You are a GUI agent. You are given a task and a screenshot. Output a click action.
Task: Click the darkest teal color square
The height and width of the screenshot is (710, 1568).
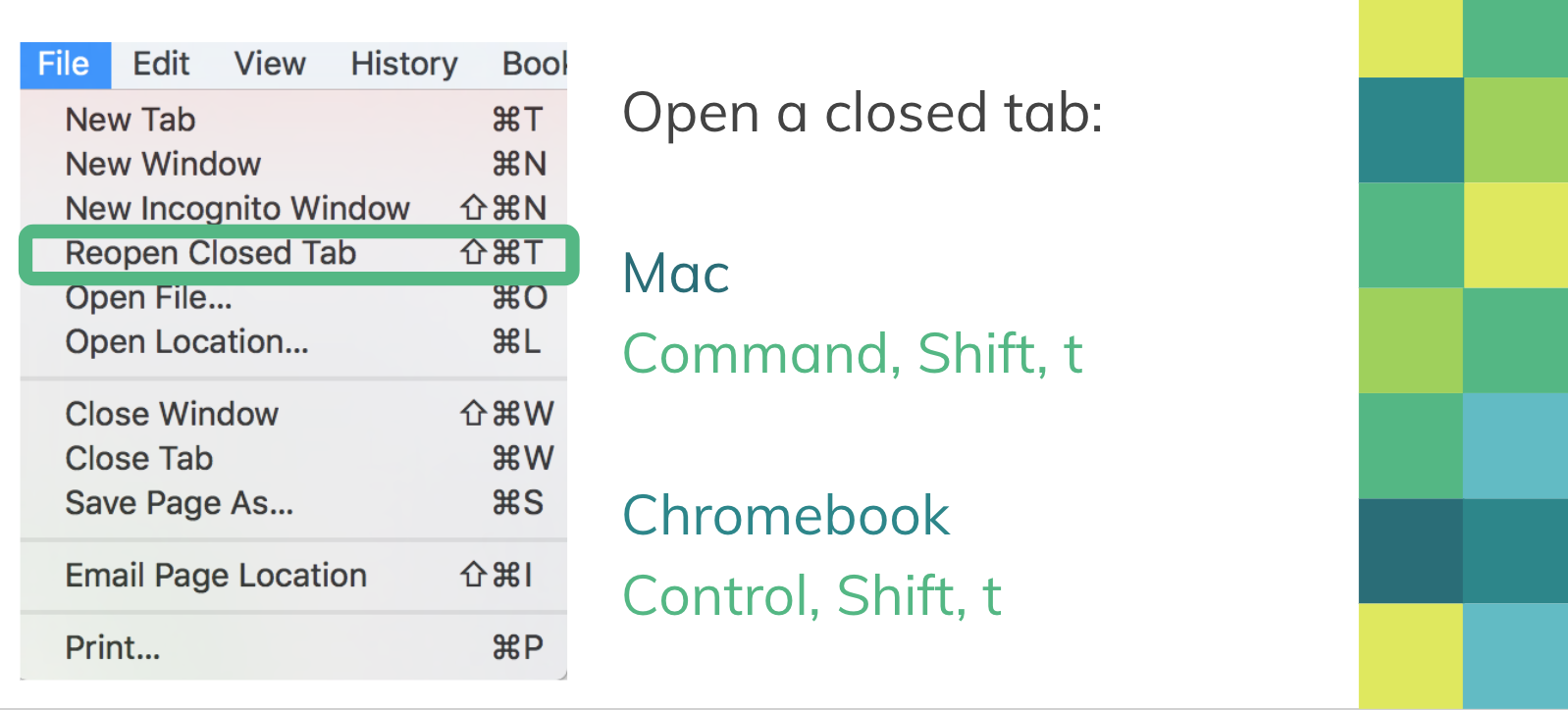[x=1410, y=551]
